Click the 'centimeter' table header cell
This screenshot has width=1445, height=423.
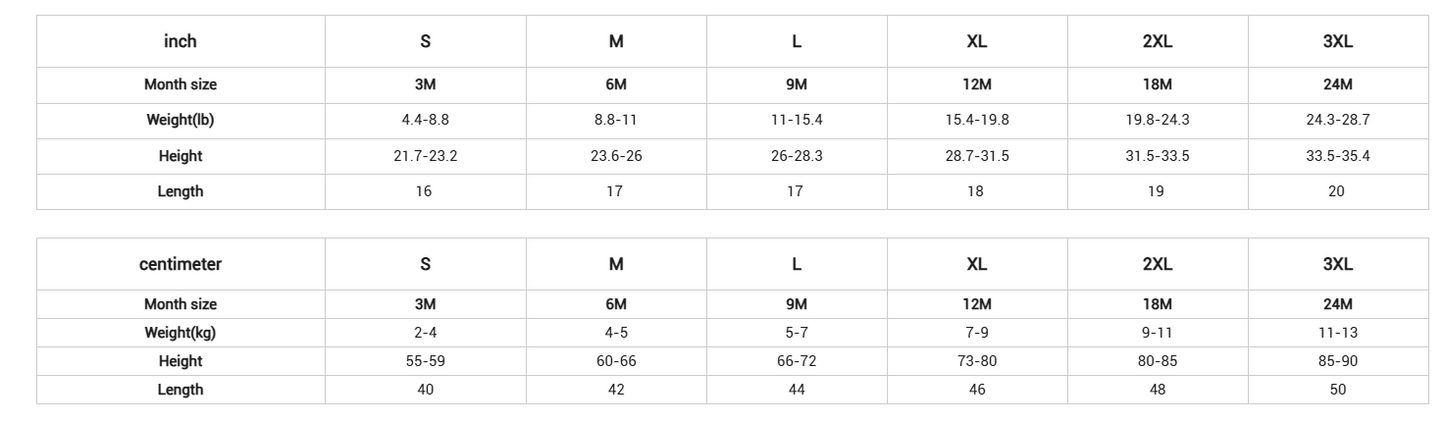pos(180,264)
